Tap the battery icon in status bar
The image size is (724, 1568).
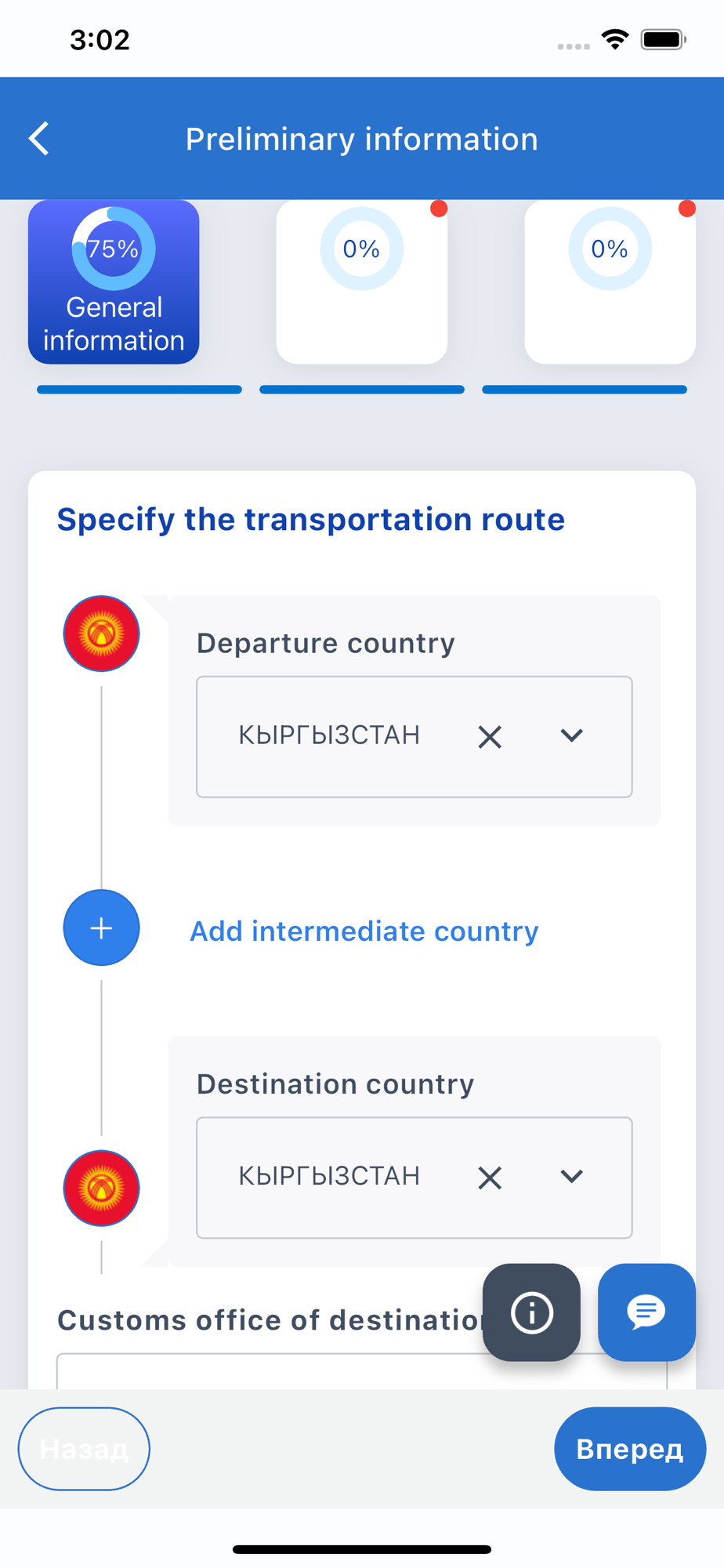coord(664,39)
